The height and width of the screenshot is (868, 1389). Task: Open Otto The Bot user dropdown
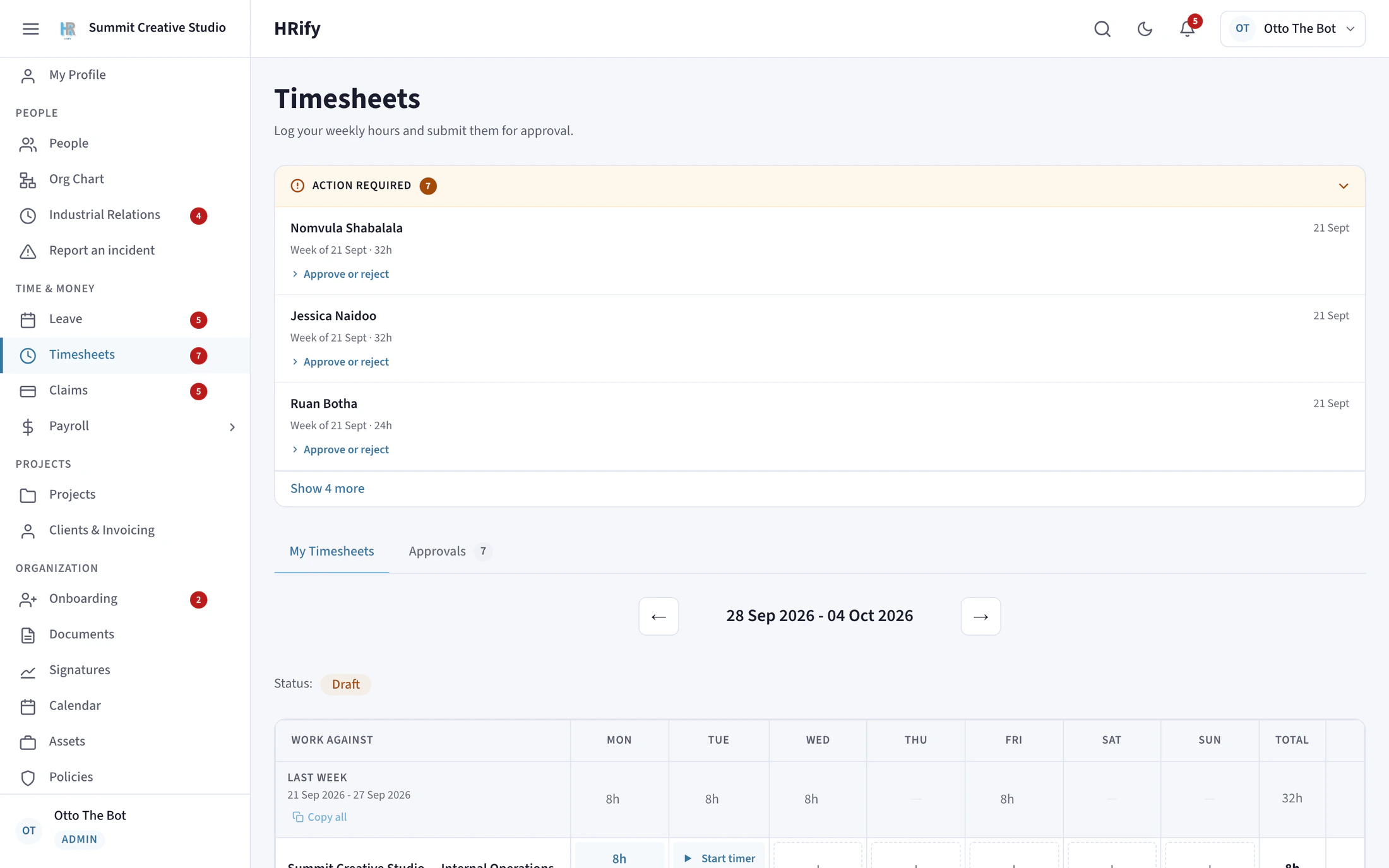1292,28
